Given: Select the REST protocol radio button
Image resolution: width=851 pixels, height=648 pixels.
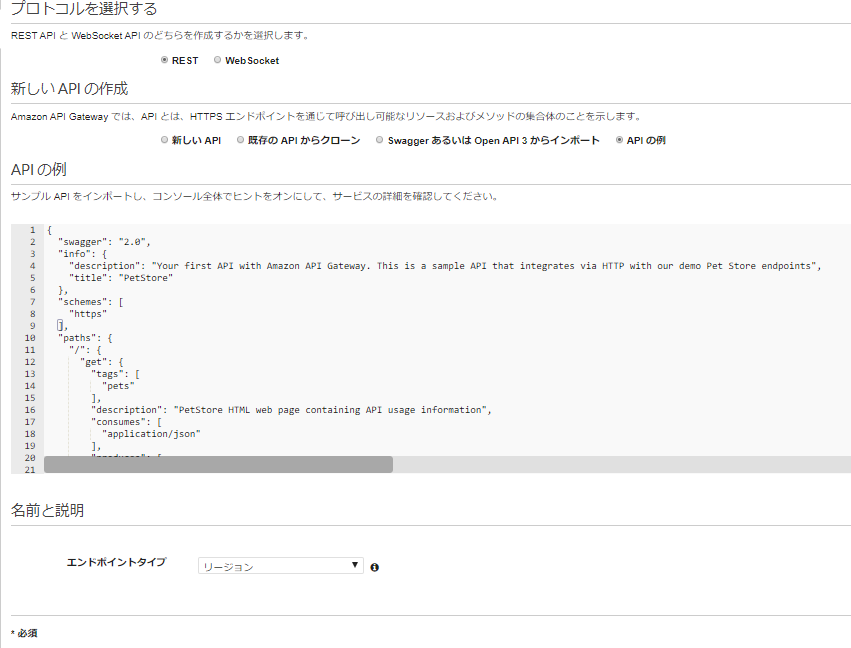Looking at the screenshot, I should click(164, 60).
